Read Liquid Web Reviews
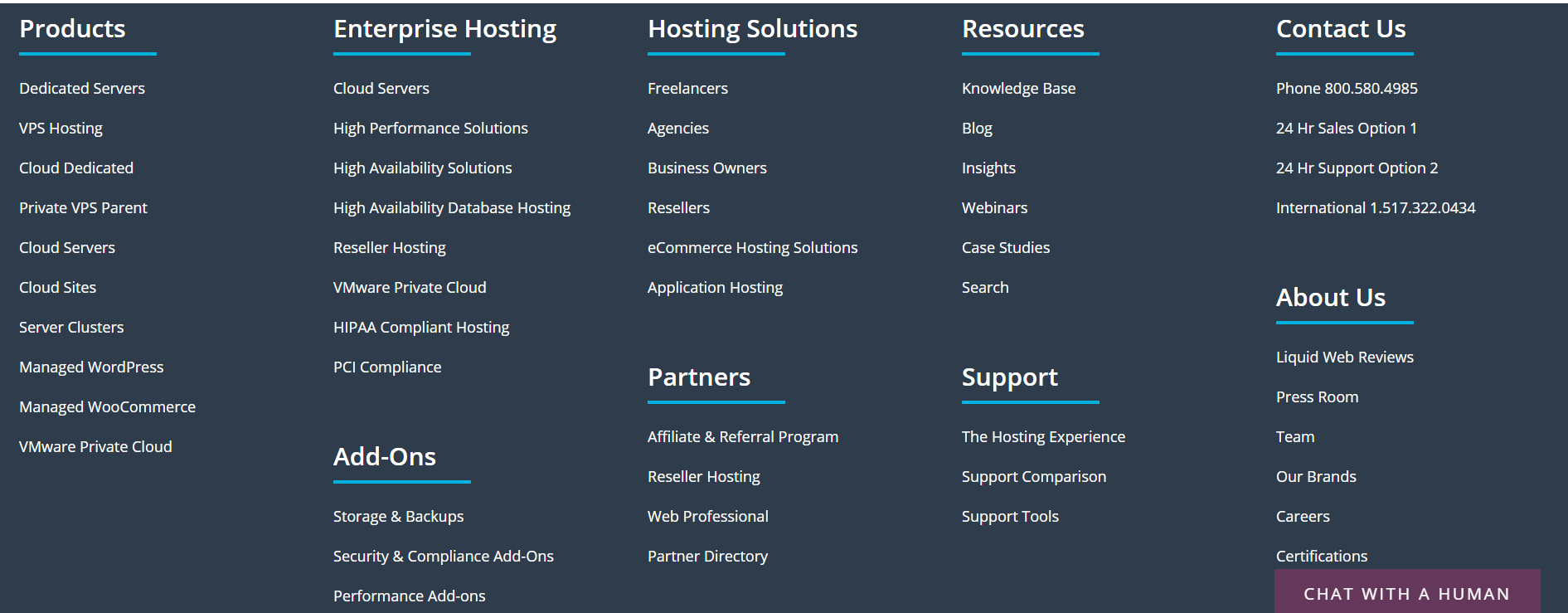1568x613 pixels. (x=1345, y=357)
